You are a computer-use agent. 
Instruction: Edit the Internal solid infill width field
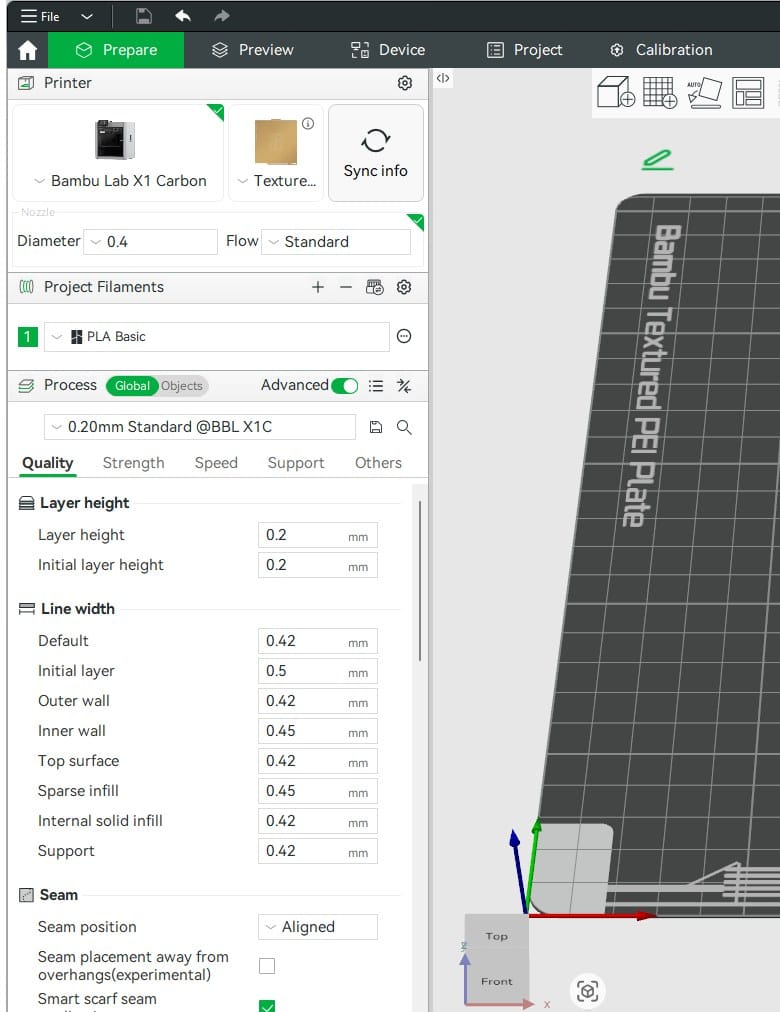tap(317, 821)
